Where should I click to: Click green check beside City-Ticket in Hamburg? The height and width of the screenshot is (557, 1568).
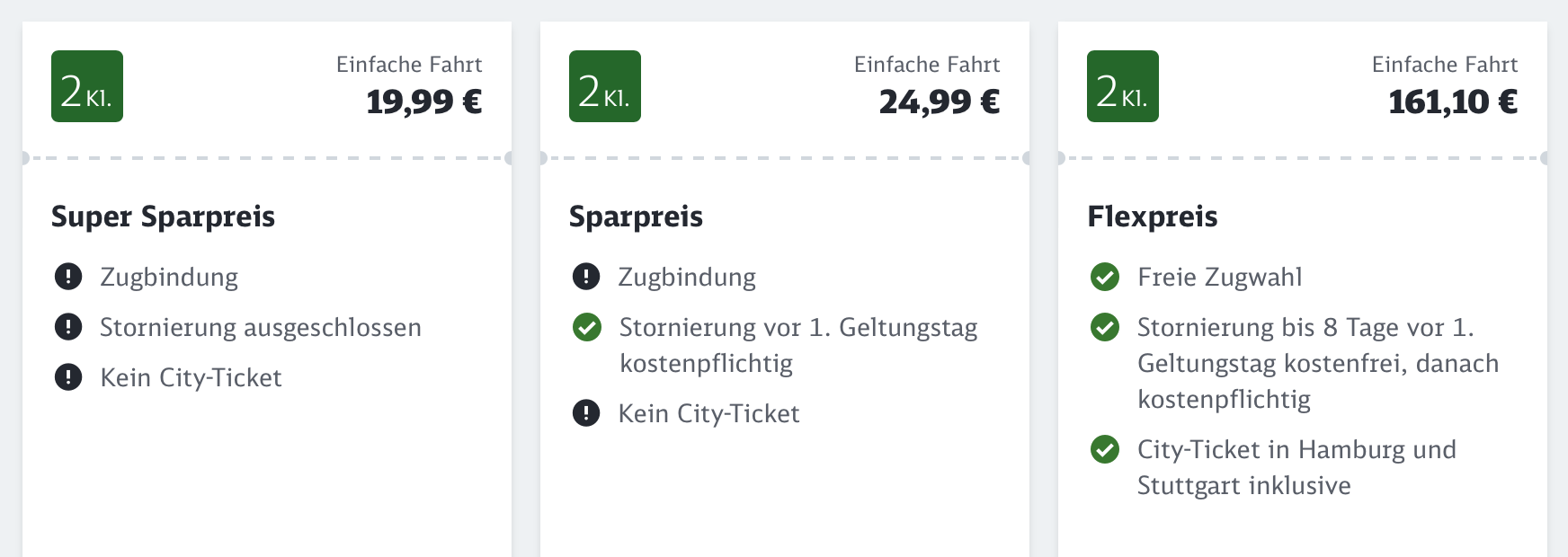pos(1105,449)
